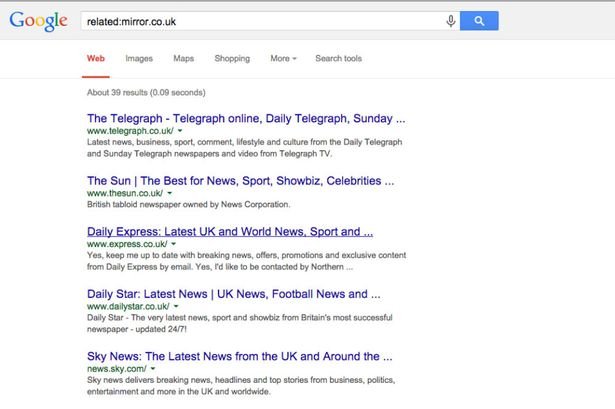This screenshot has height=409, width=615.
Task: Open The Sun search result link
Action: coord(240,181)
